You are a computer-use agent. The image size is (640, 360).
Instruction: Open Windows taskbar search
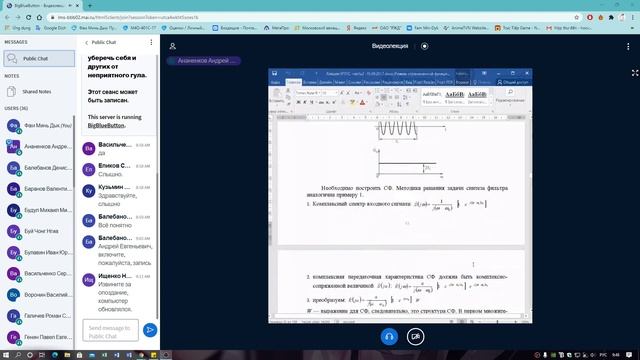point(18,355)
